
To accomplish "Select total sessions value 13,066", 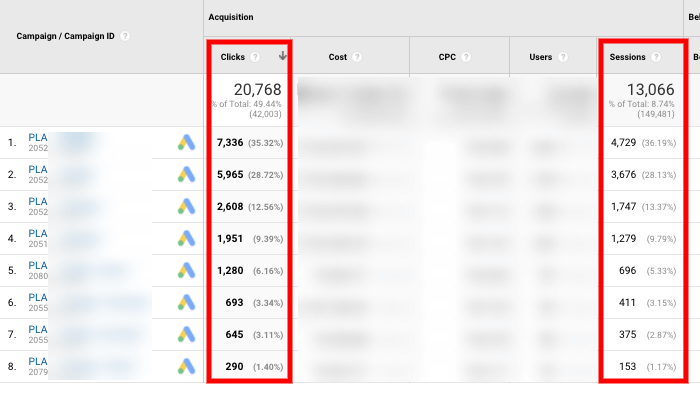I will [x=650, y=90].
